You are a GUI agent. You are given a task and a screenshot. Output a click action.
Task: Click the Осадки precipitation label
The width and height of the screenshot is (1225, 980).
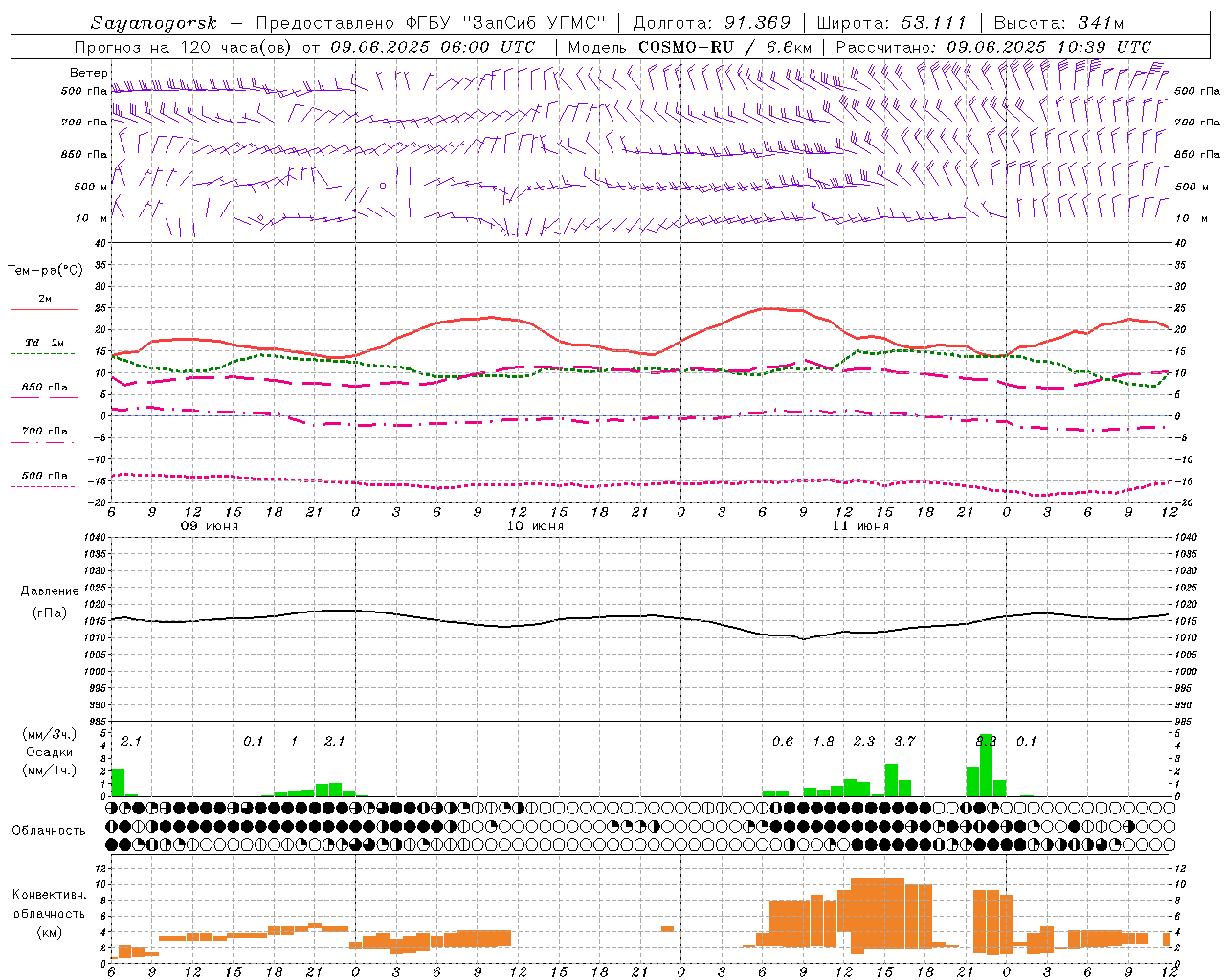pos(49,752)
